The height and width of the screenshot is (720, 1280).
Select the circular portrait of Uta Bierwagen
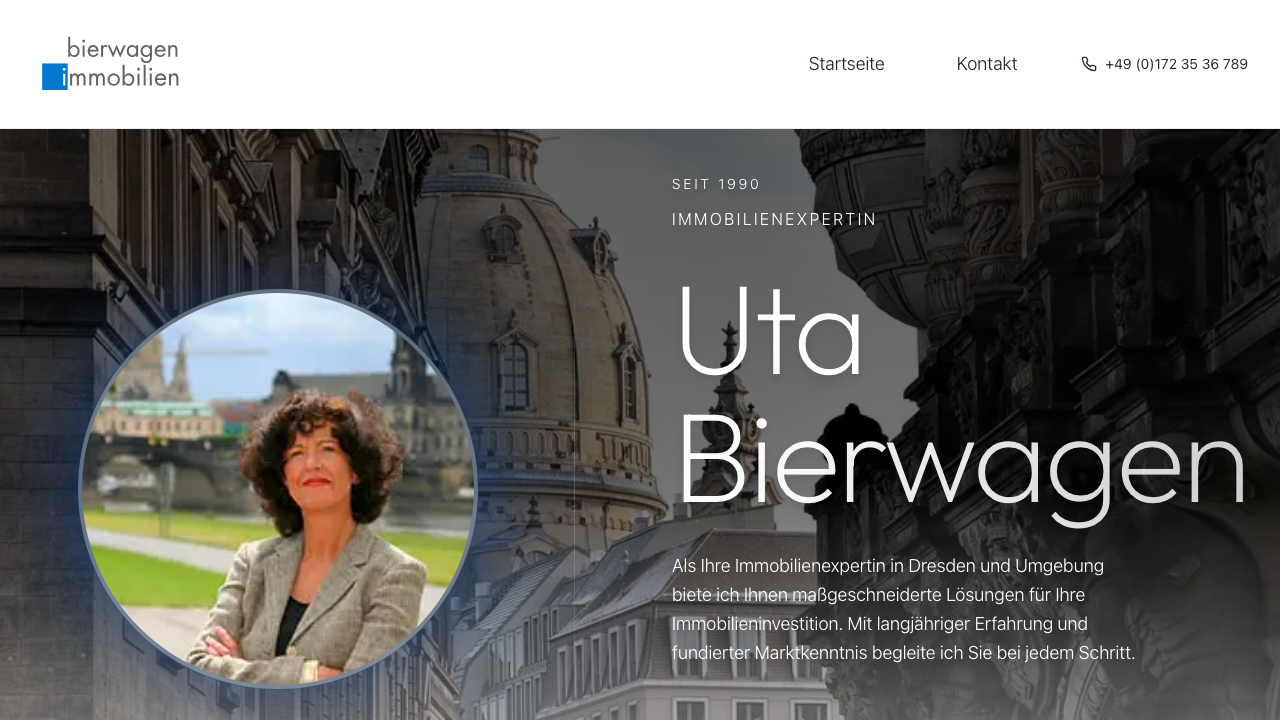pyautogui.click(x=278, y=489)
